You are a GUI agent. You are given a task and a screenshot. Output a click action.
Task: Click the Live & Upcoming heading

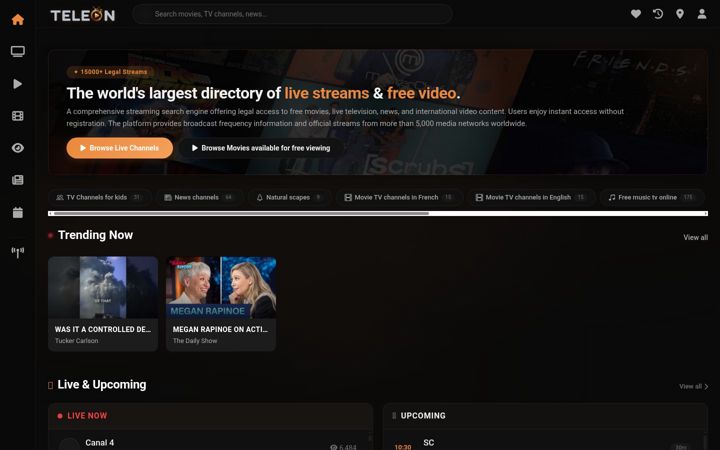[101, 385]
